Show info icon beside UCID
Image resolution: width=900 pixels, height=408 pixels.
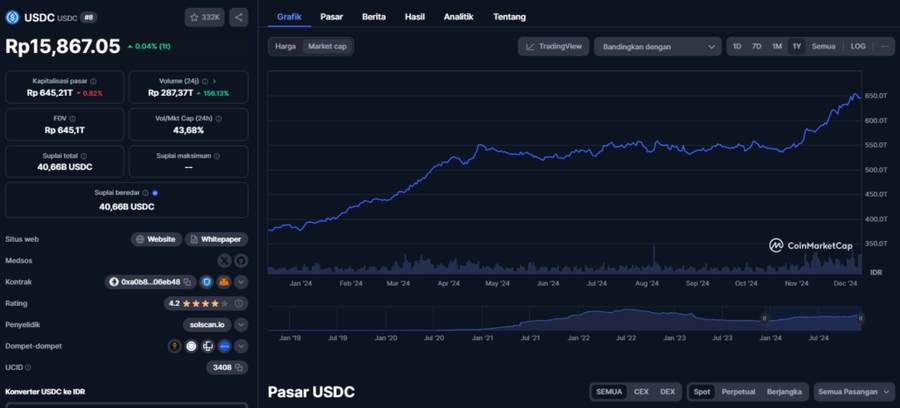click(28, 367)
